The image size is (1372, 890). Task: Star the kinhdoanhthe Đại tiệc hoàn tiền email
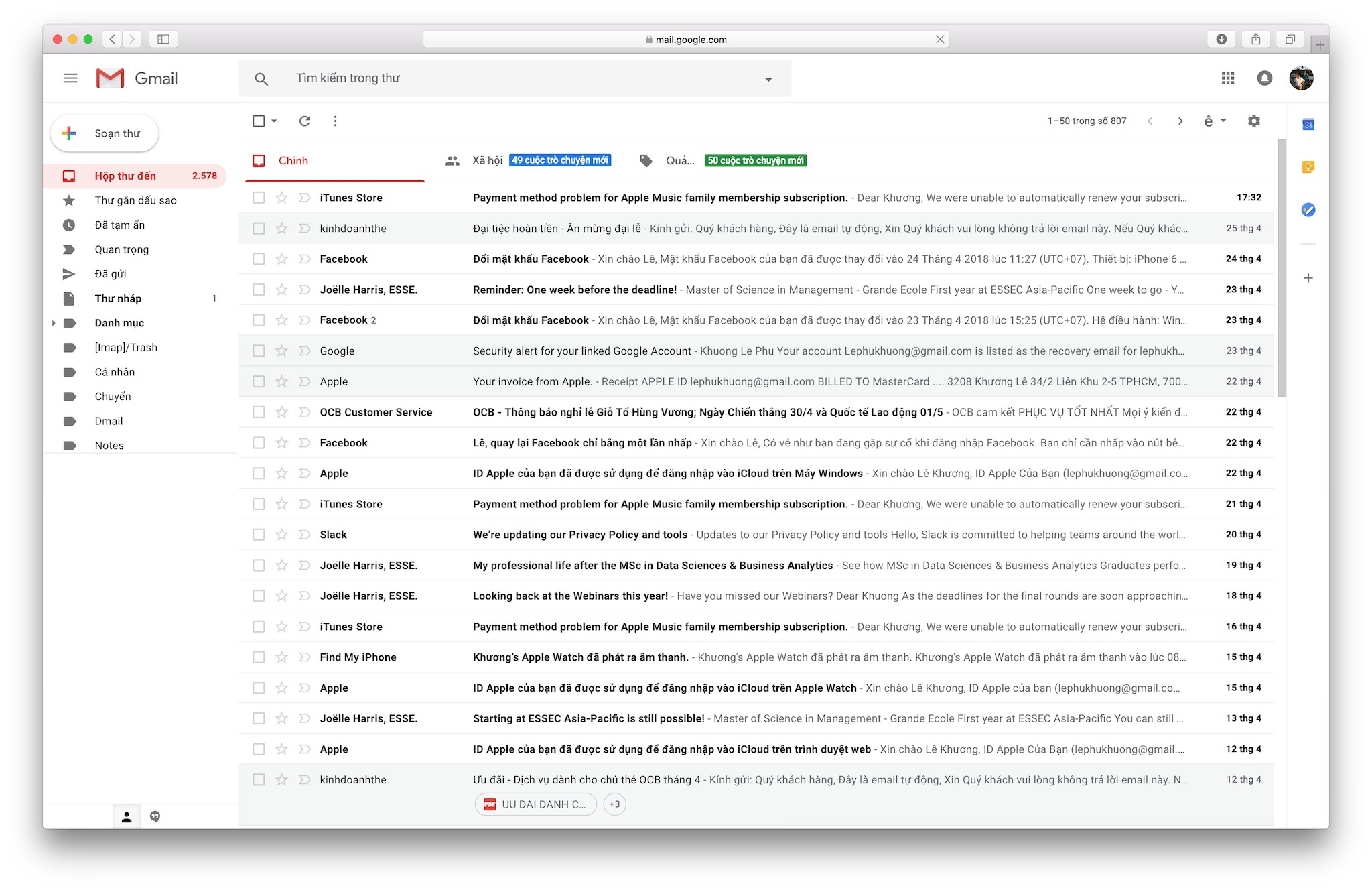tap(281, 229)
